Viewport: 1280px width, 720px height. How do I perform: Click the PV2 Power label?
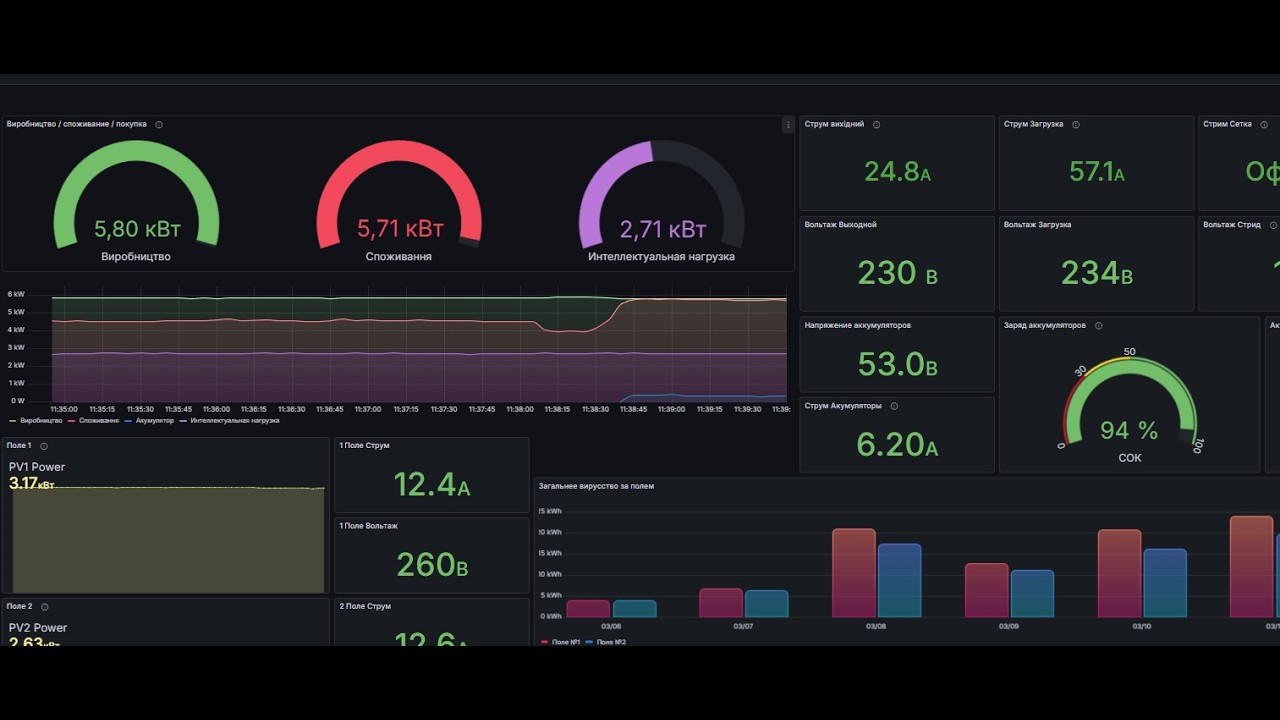point(38,628)
